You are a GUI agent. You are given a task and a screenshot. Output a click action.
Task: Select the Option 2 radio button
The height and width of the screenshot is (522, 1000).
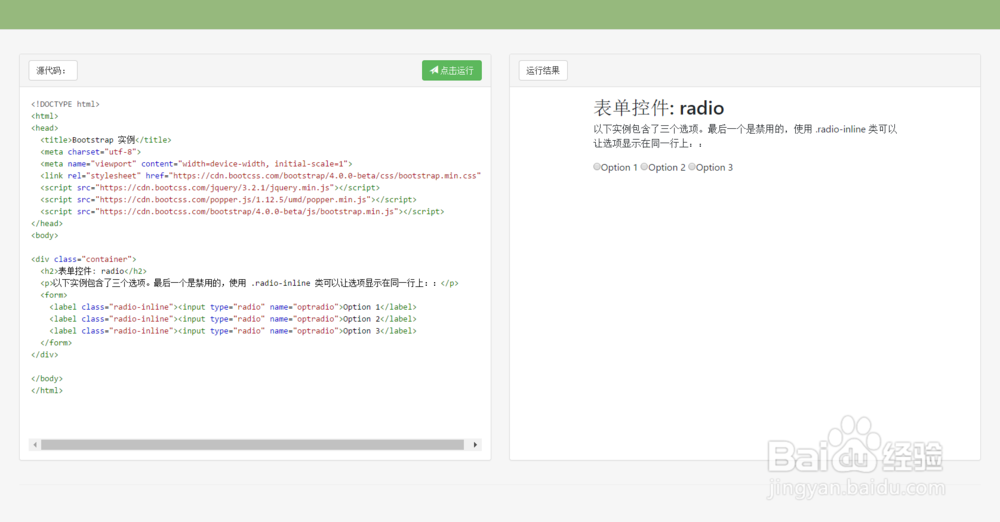[644, 167]
